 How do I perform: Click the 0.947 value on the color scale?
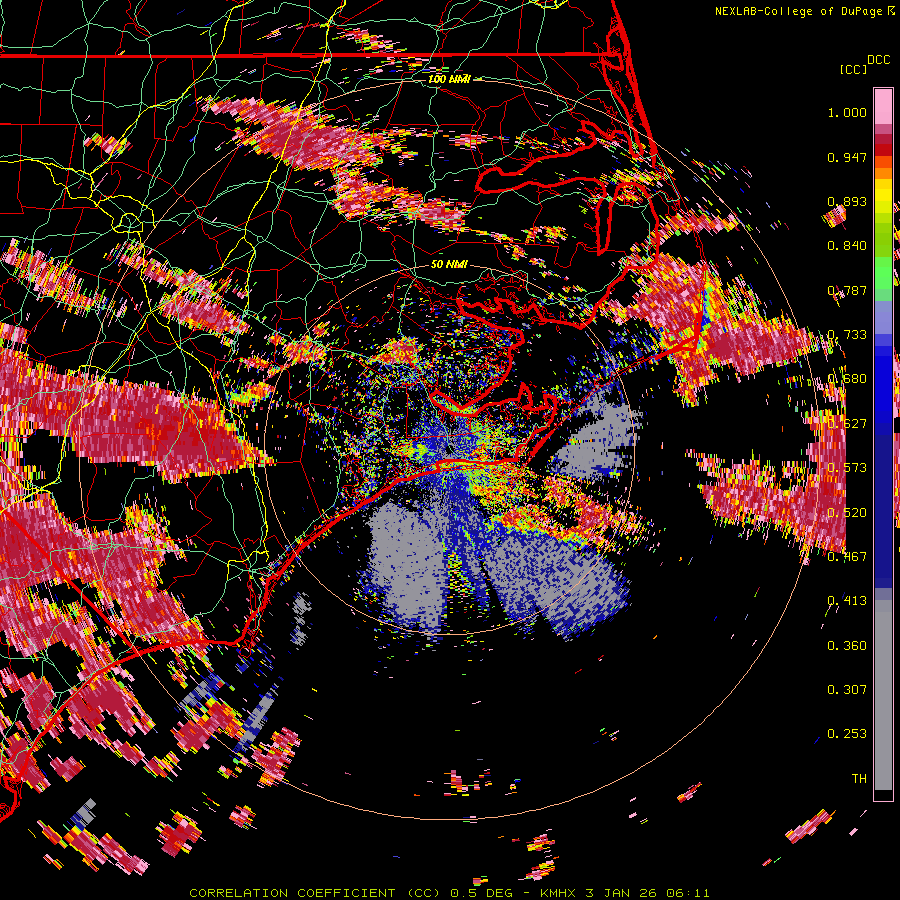(847, 157)
